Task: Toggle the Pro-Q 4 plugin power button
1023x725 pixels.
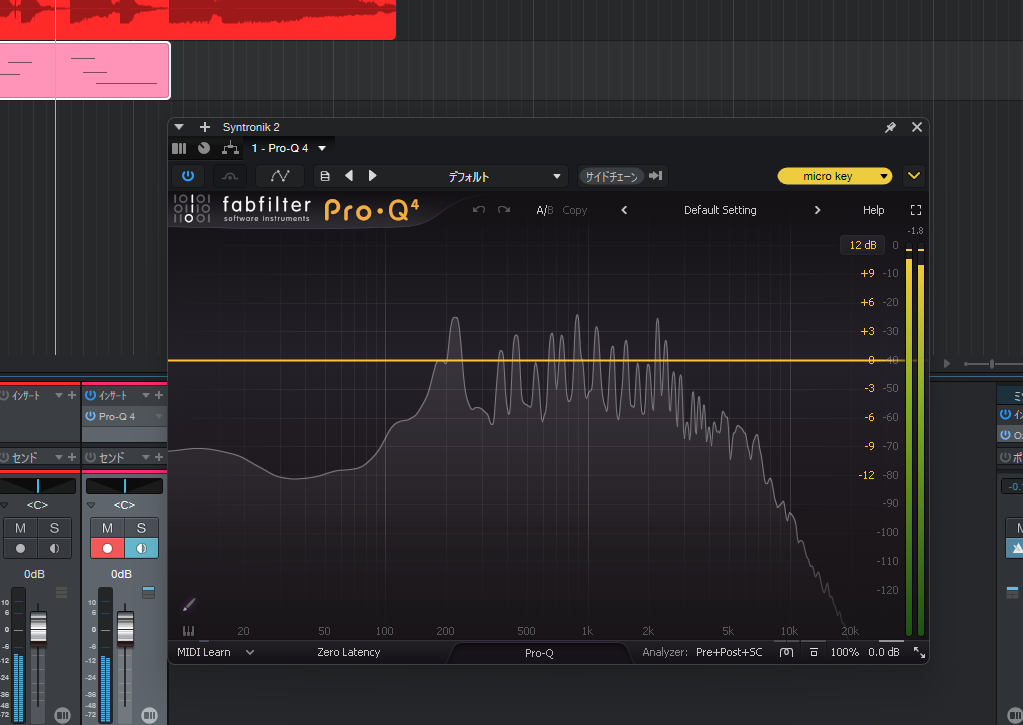Action: pyautogui.click(x=188, y=176)
